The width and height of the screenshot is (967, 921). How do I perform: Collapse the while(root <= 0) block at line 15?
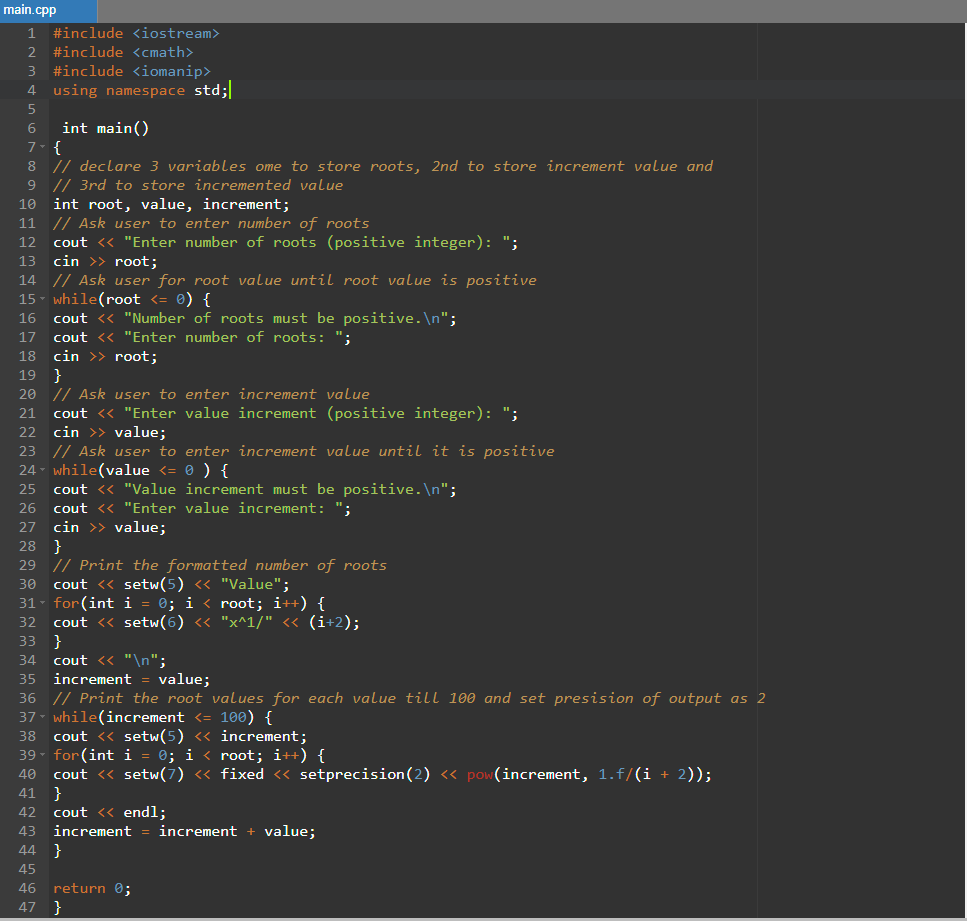tap(43, 299)
